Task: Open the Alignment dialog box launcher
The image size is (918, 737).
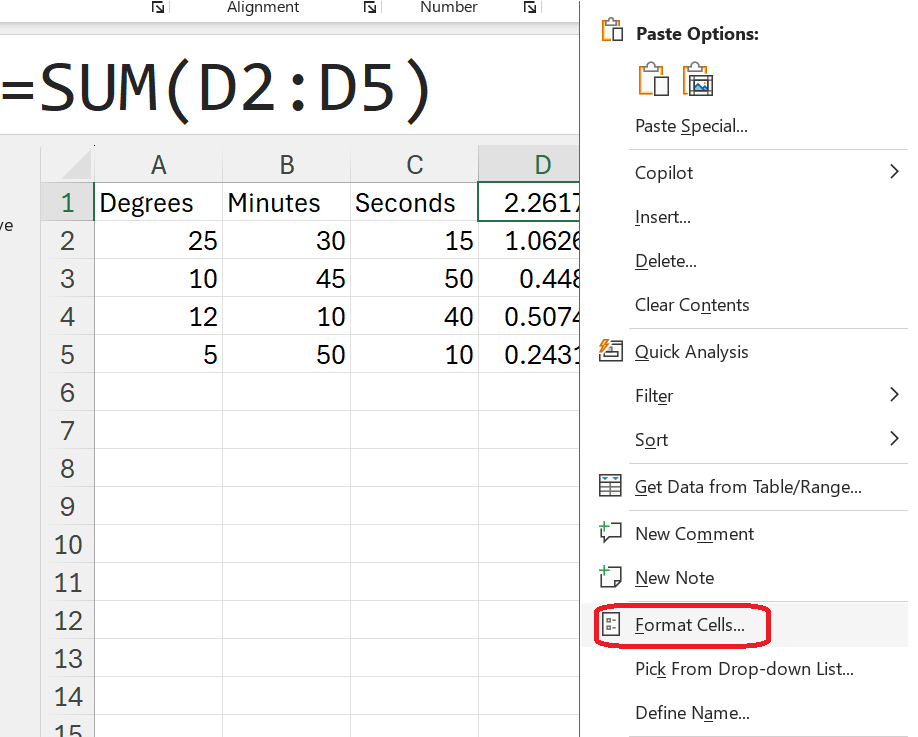Action: pos(369,7)
